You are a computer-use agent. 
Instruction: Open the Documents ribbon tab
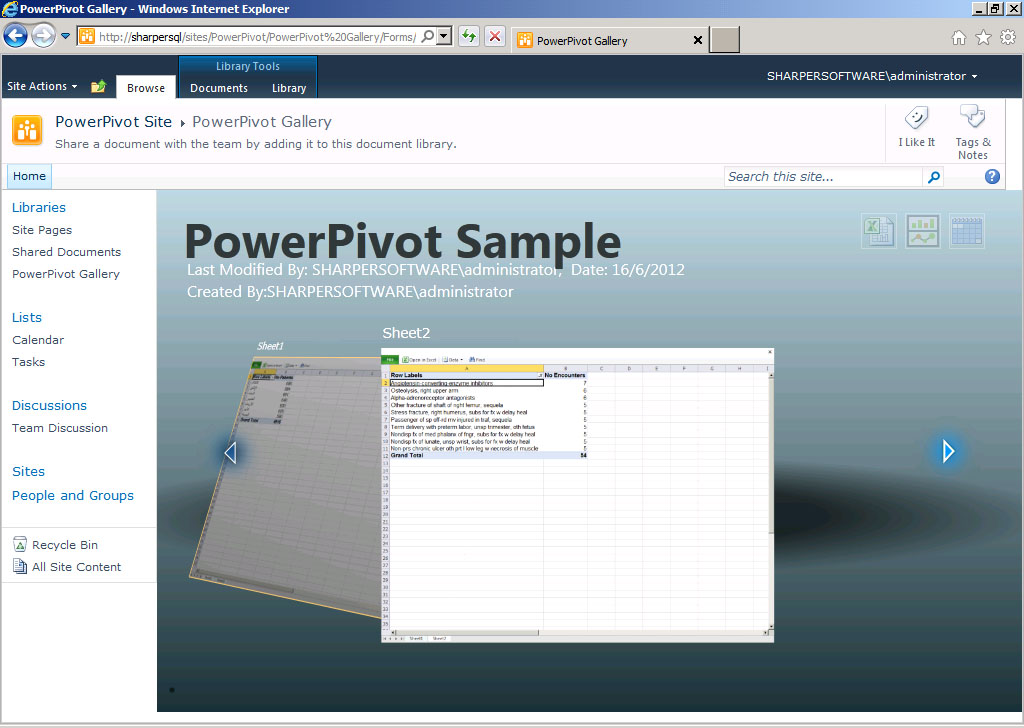pos(219,87)
